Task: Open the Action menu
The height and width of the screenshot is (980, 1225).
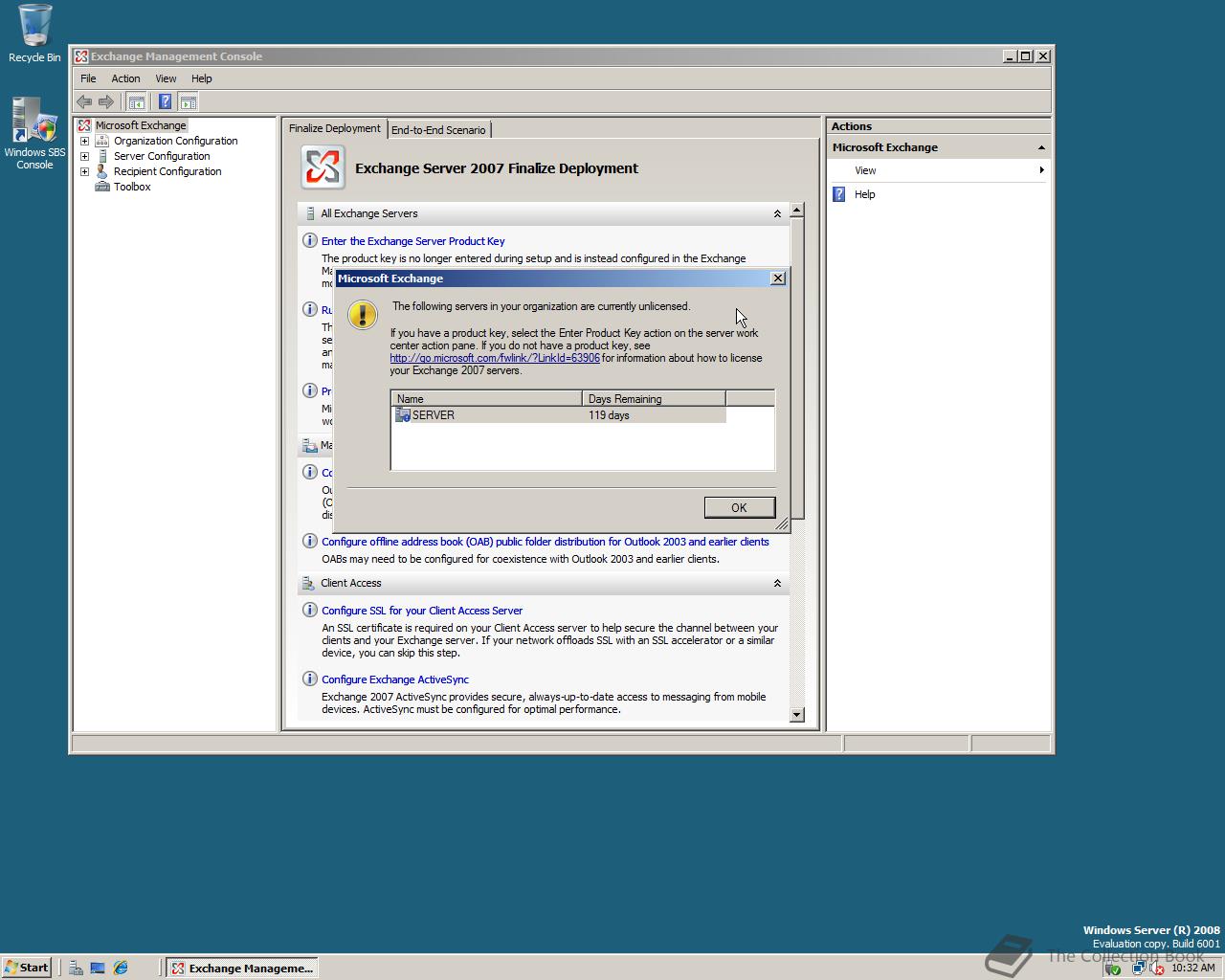Action: [x=125, y=78]
